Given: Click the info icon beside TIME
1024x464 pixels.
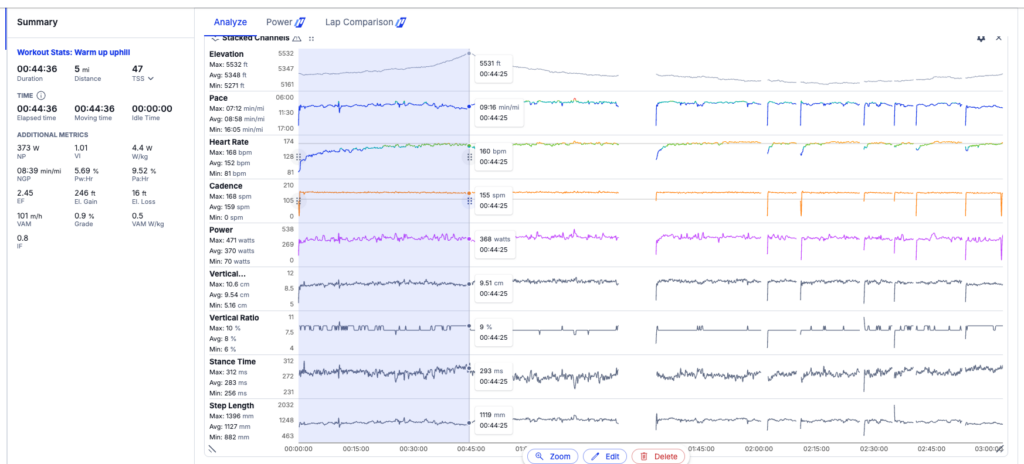Looking at the screenshot, I should (41, 95).
